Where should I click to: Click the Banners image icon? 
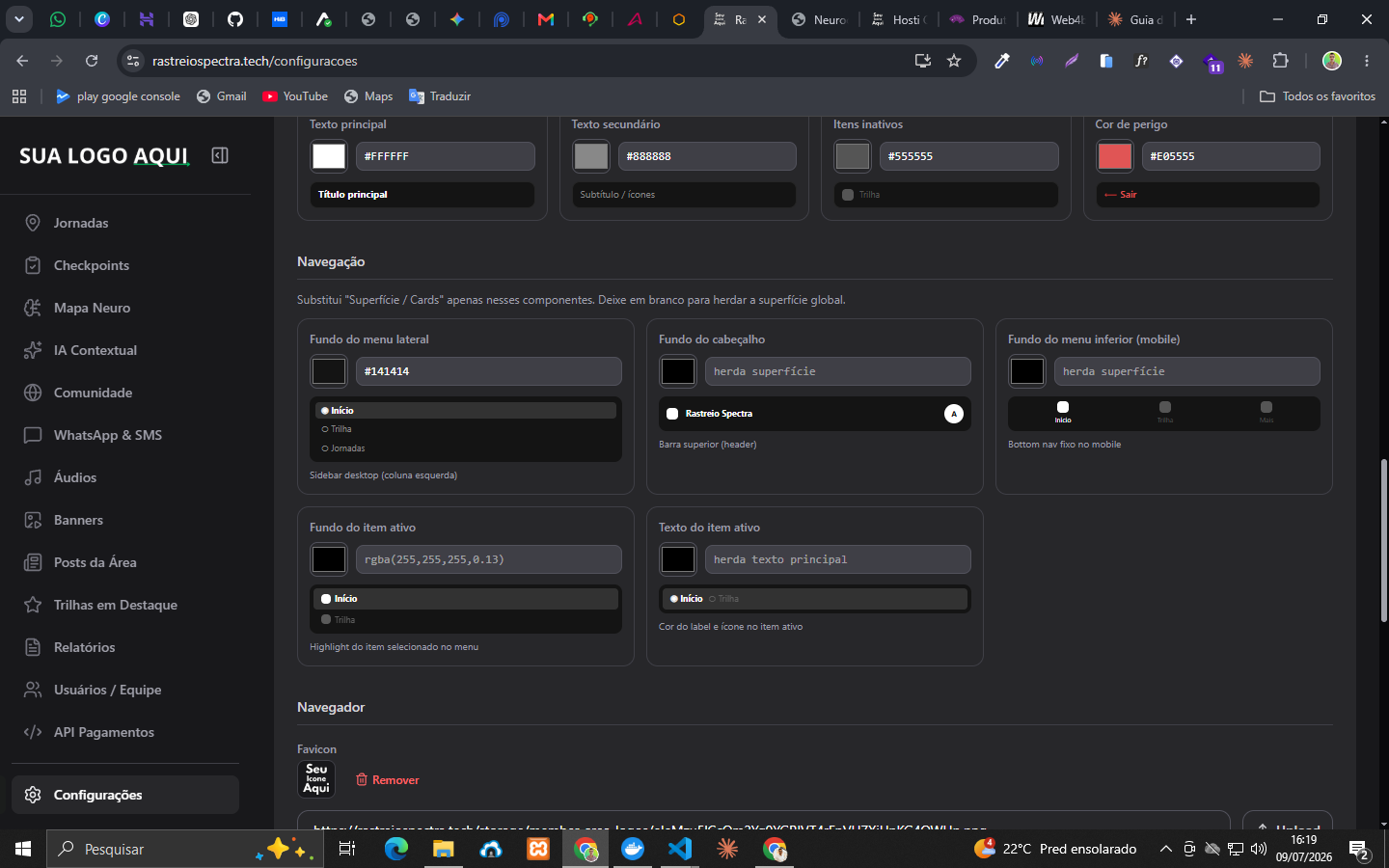pyautogui.click(x=33, y=520)
